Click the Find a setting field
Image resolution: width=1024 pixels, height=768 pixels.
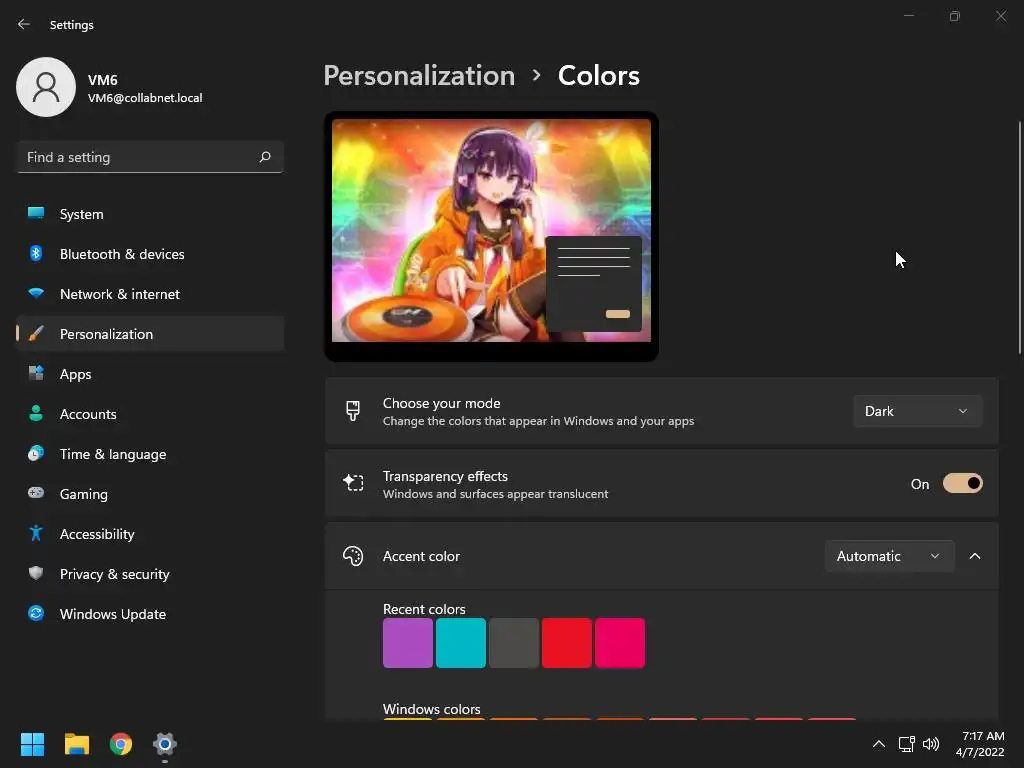pyautogui.click(x=150, y=157)
